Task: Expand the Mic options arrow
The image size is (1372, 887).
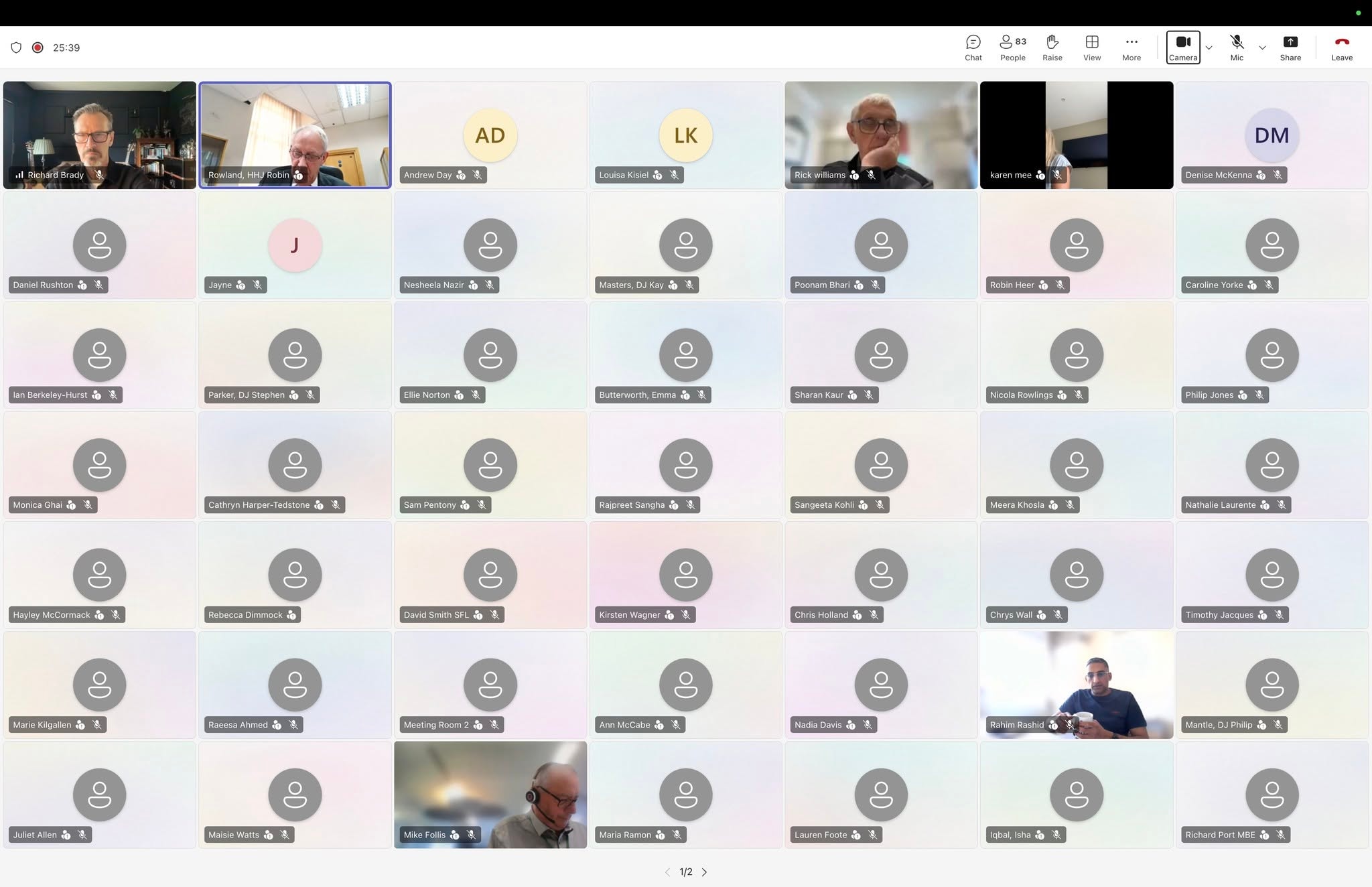Action: (x=1261, y=48)
